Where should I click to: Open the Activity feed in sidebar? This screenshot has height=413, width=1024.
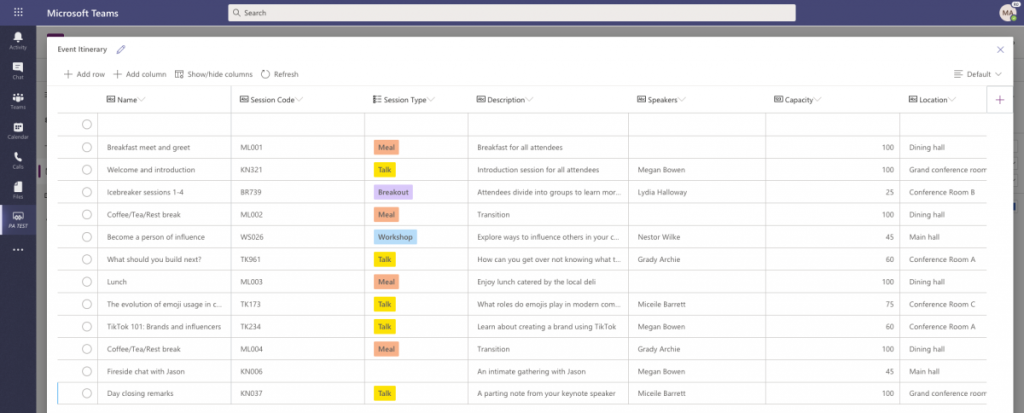(x=18, y=40)
